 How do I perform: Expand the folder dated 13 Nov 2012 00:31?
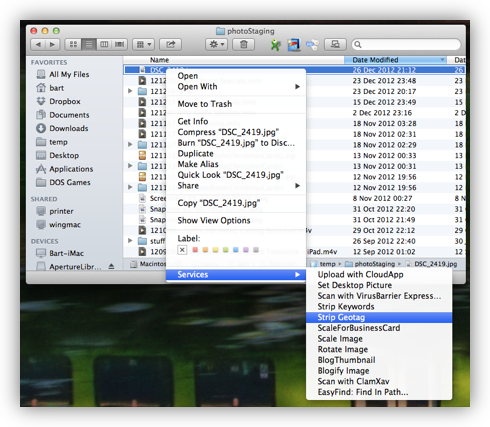[x=130, y=166]
